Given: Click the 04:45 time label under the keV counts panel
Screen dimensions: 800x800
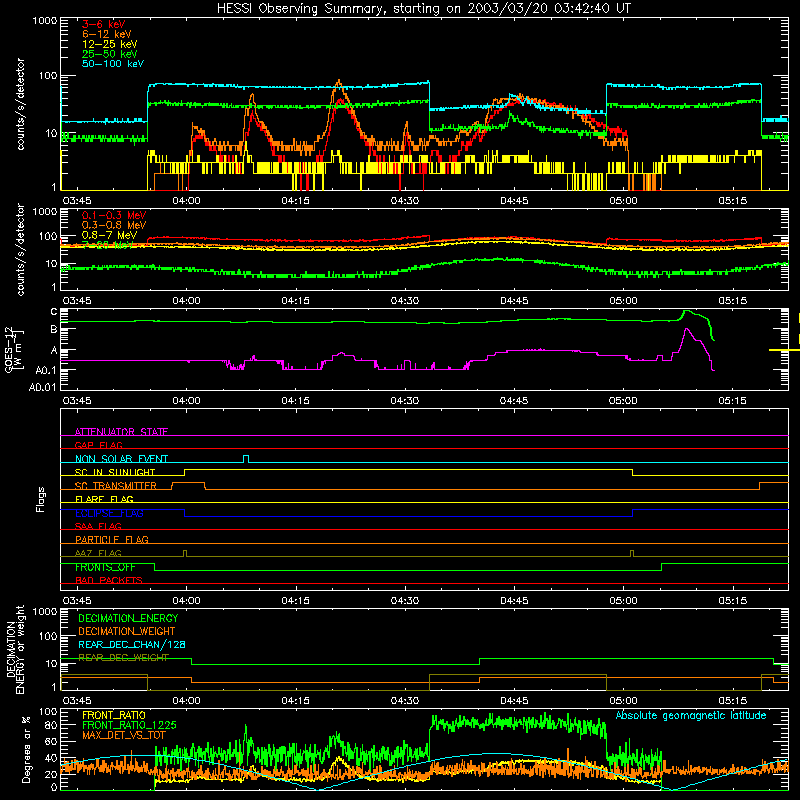Looking at the screenshot, I should point(514,201).
